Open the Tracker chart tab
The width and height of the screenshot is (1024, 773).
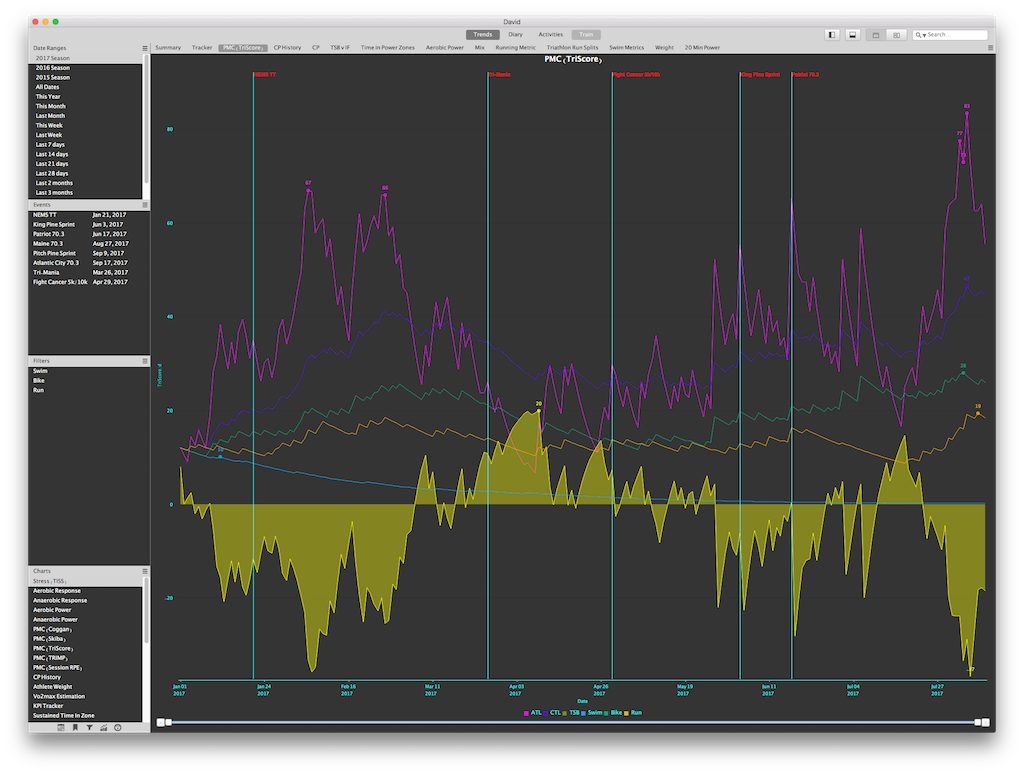tap(202, 48)
